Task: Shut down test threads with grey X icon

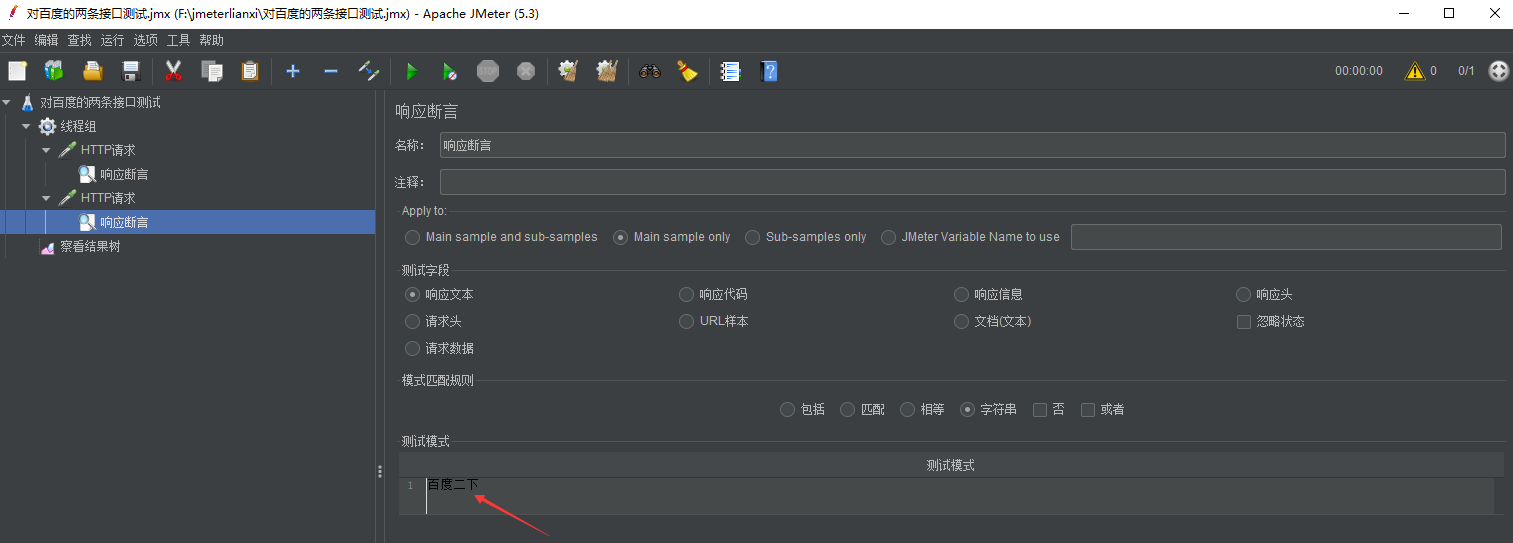Action: (x=526, y=71)
